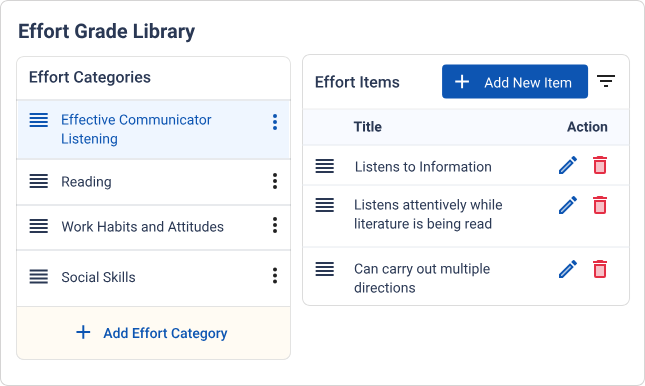Click the Listens to Information title text
The width and height of the screenshot is (645, 386).
tap(423, 167)
